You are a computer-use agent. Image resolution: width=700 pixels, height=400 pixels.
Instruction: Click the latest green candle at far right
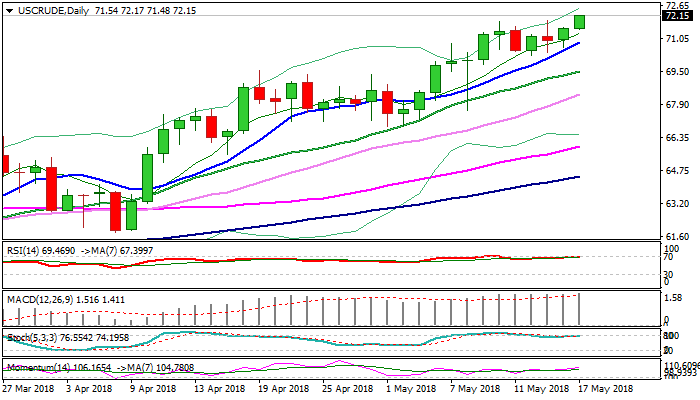click(580, 22)
